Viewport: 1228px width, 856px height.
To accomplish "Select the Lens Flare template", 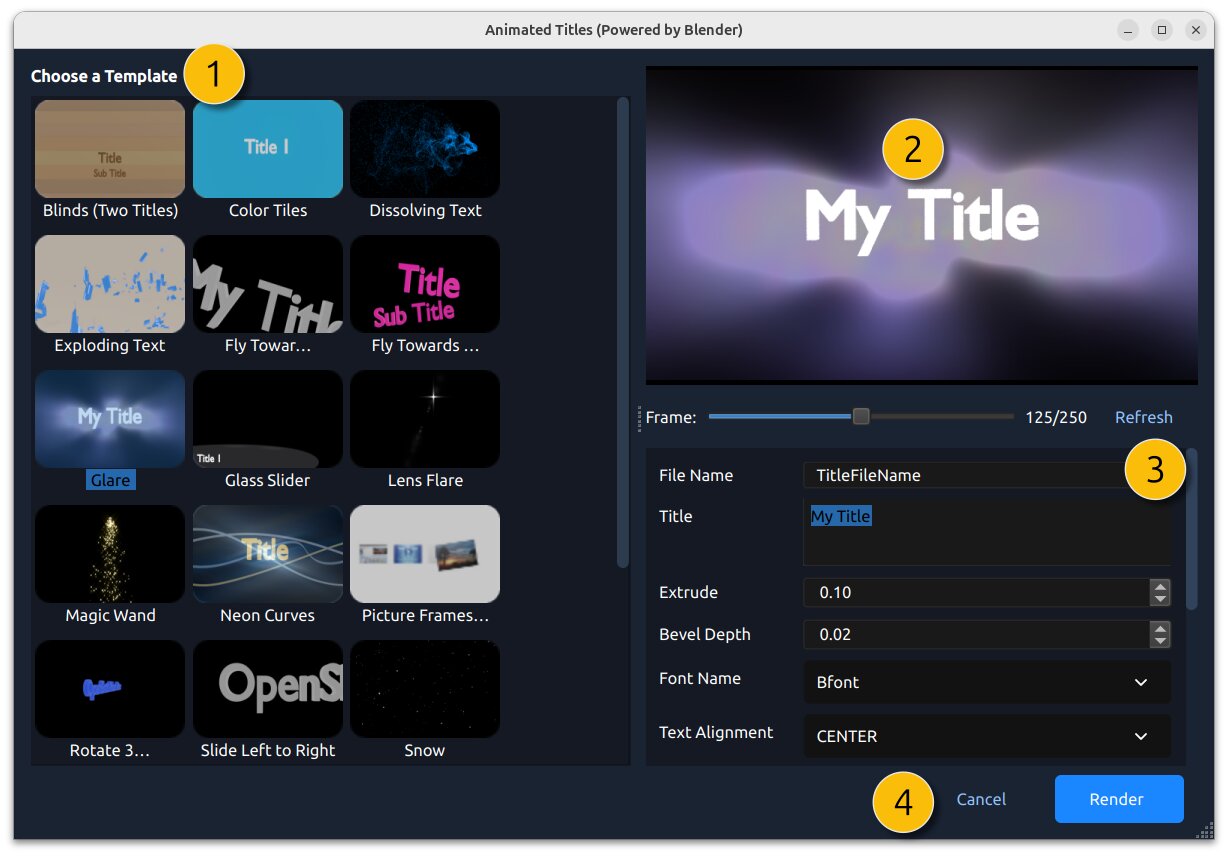I will [x=425, y=419].
